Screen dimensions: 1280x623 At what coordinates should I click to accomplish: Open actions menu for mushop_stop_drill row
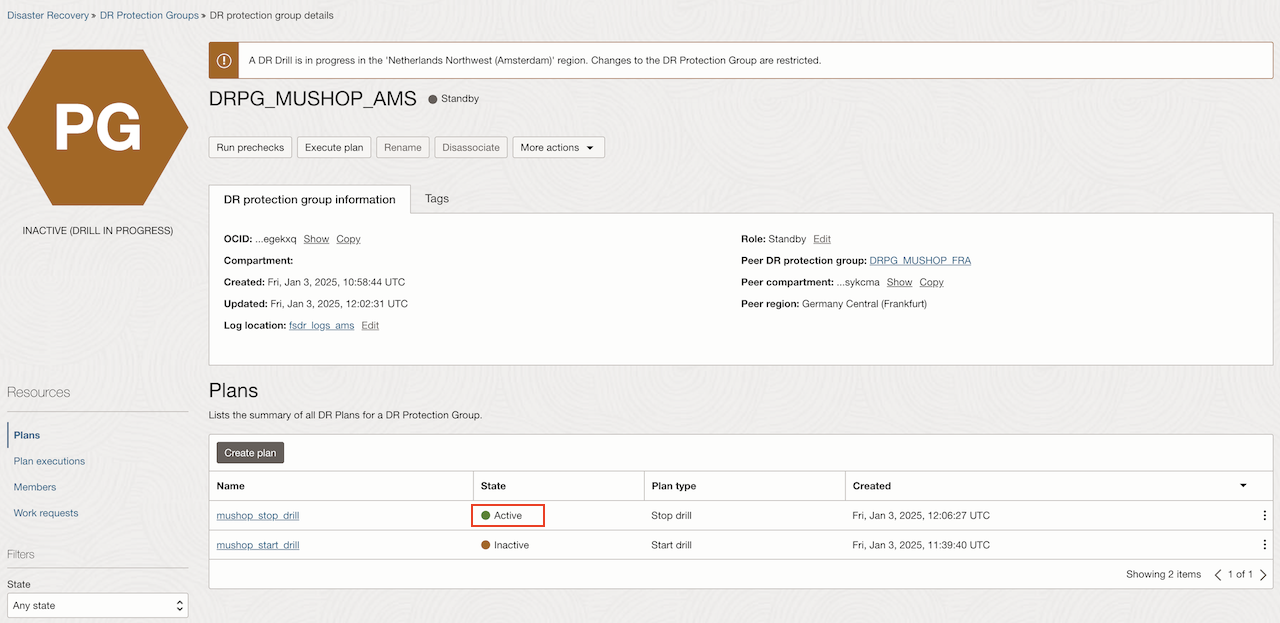(x=1265, y=516)
